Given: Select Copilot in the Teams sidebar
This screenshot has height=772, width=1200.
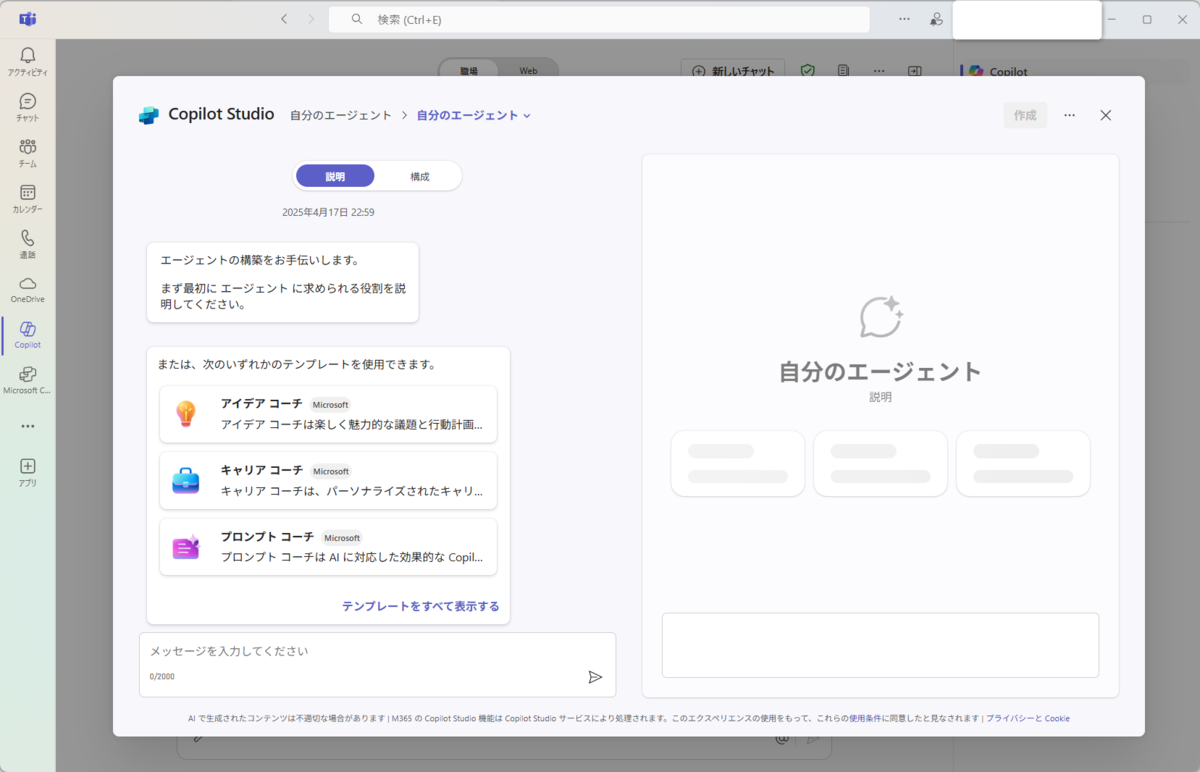Looking at the screenshot, I should (x=28, y=334).
